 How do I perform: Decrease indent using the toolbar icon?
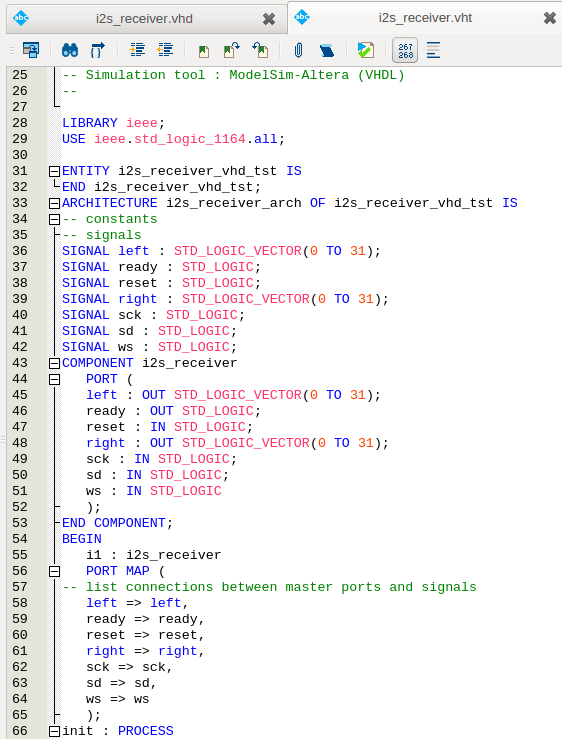pos(165,49)
